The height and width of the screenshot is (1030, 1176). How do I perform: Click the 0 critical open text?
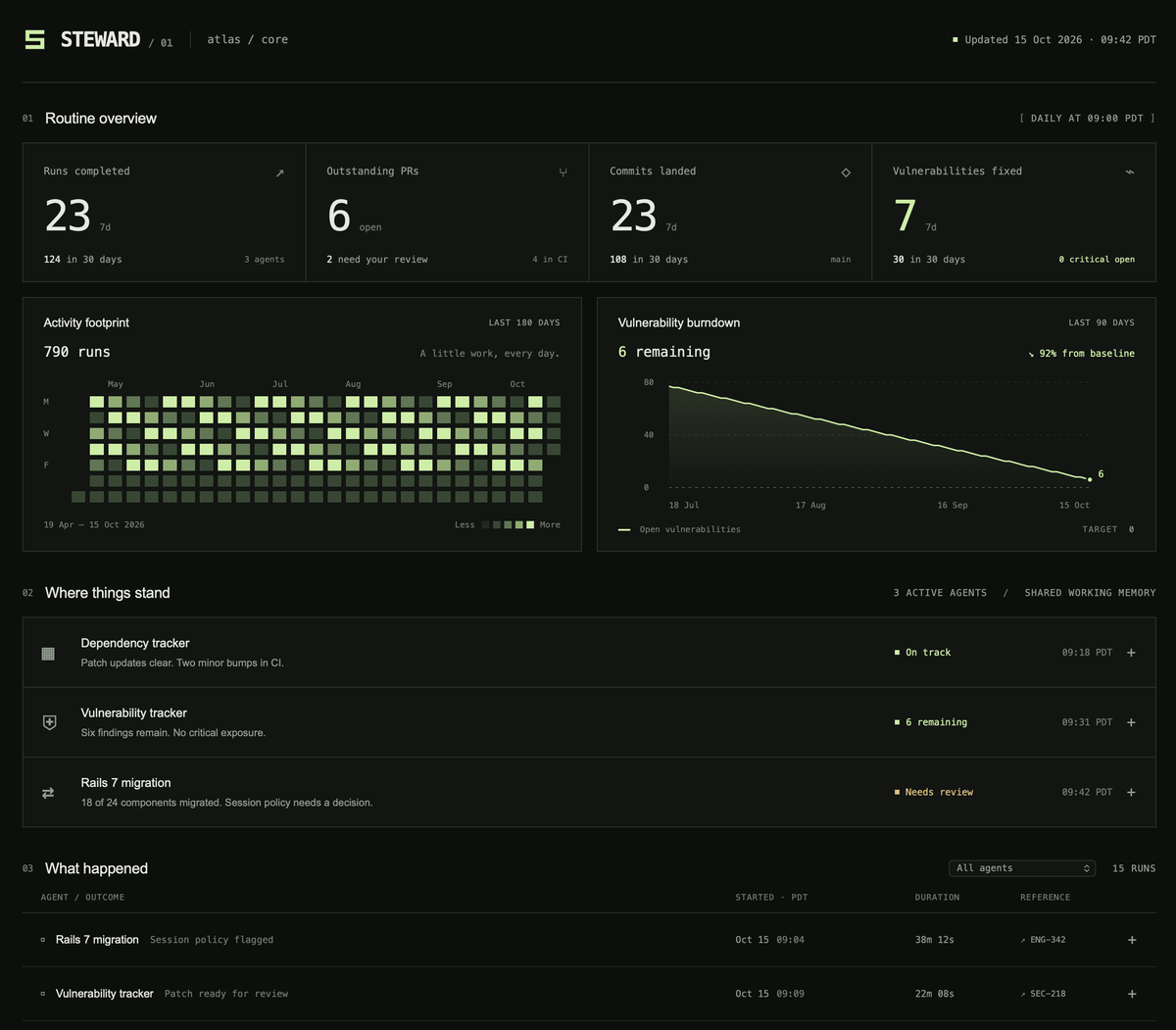coord(1097,260)
